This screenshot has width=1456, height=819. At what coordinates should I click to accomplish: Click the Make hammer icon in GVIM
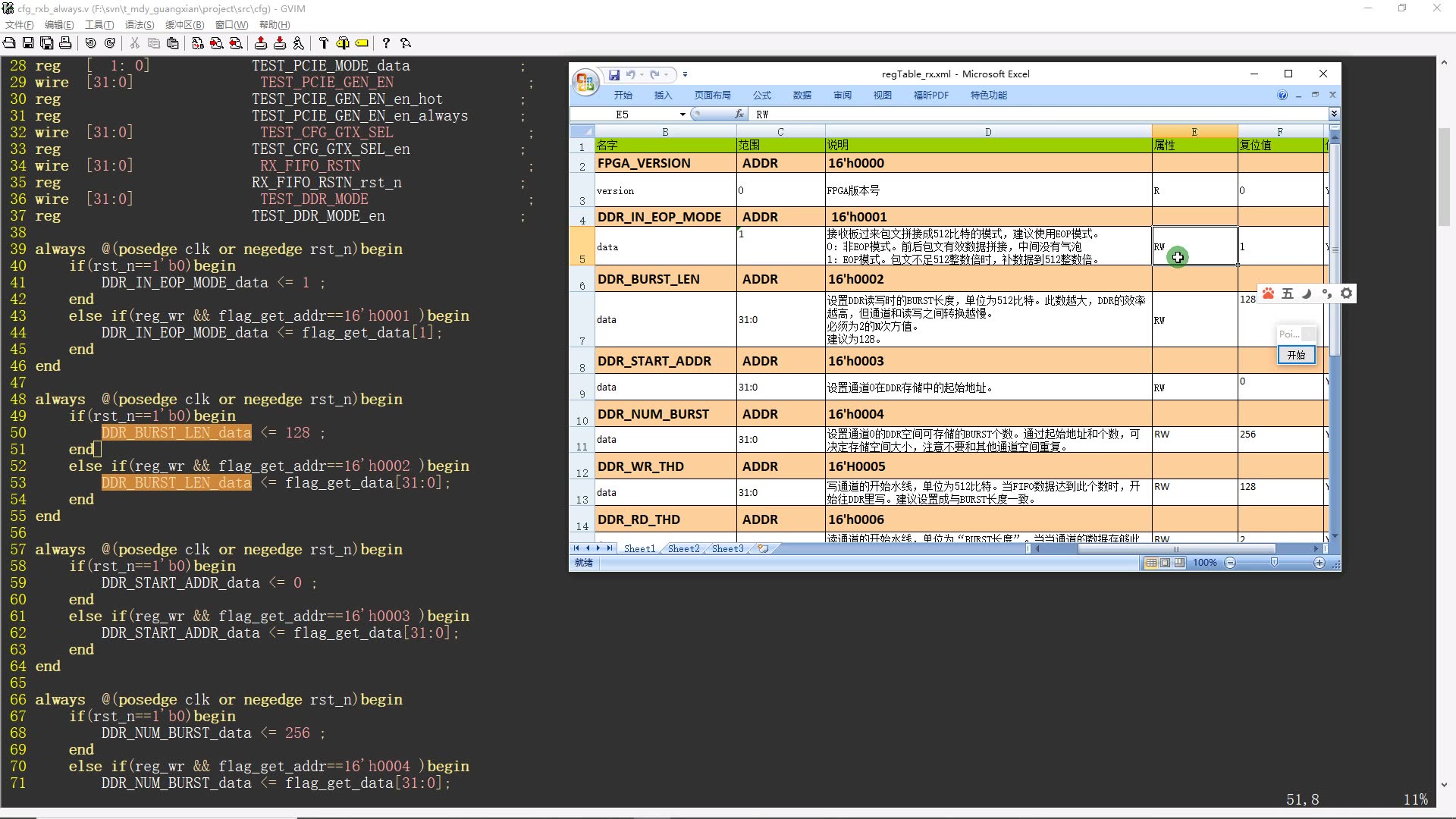pos(323,43)
